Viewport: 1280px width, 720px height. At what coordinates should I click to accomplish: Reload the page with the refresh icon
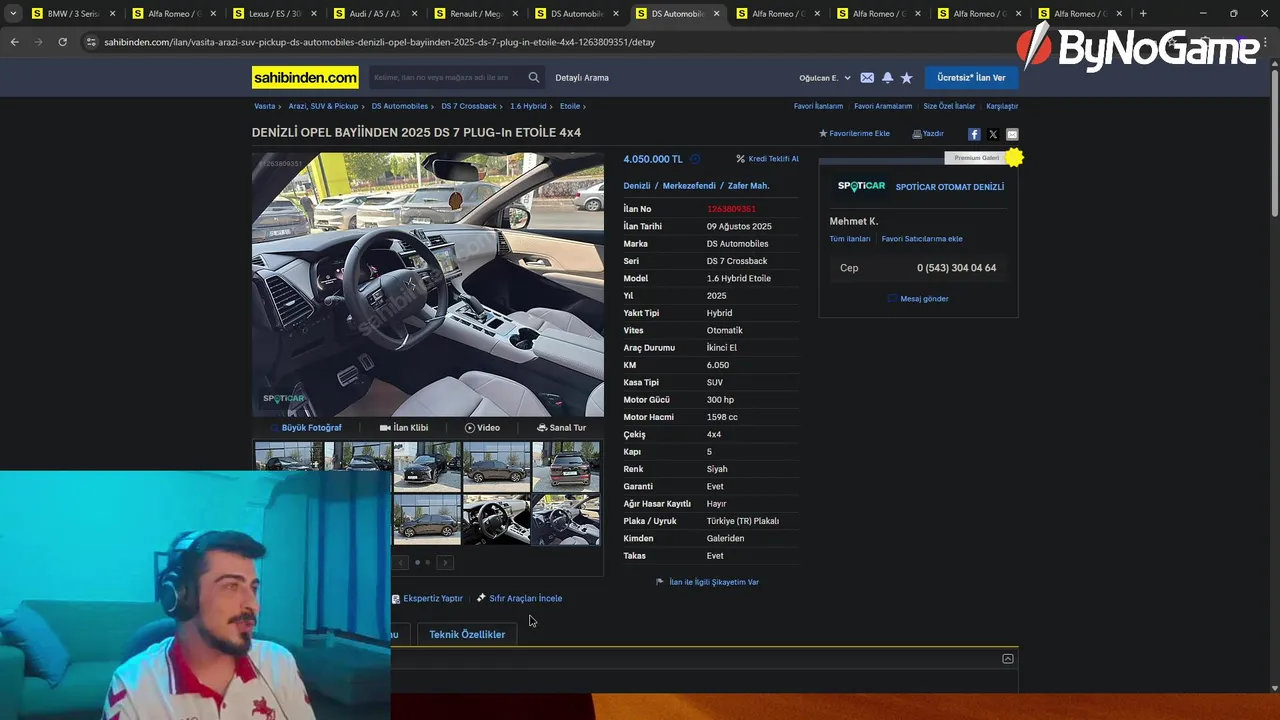[x=62, y=42]
